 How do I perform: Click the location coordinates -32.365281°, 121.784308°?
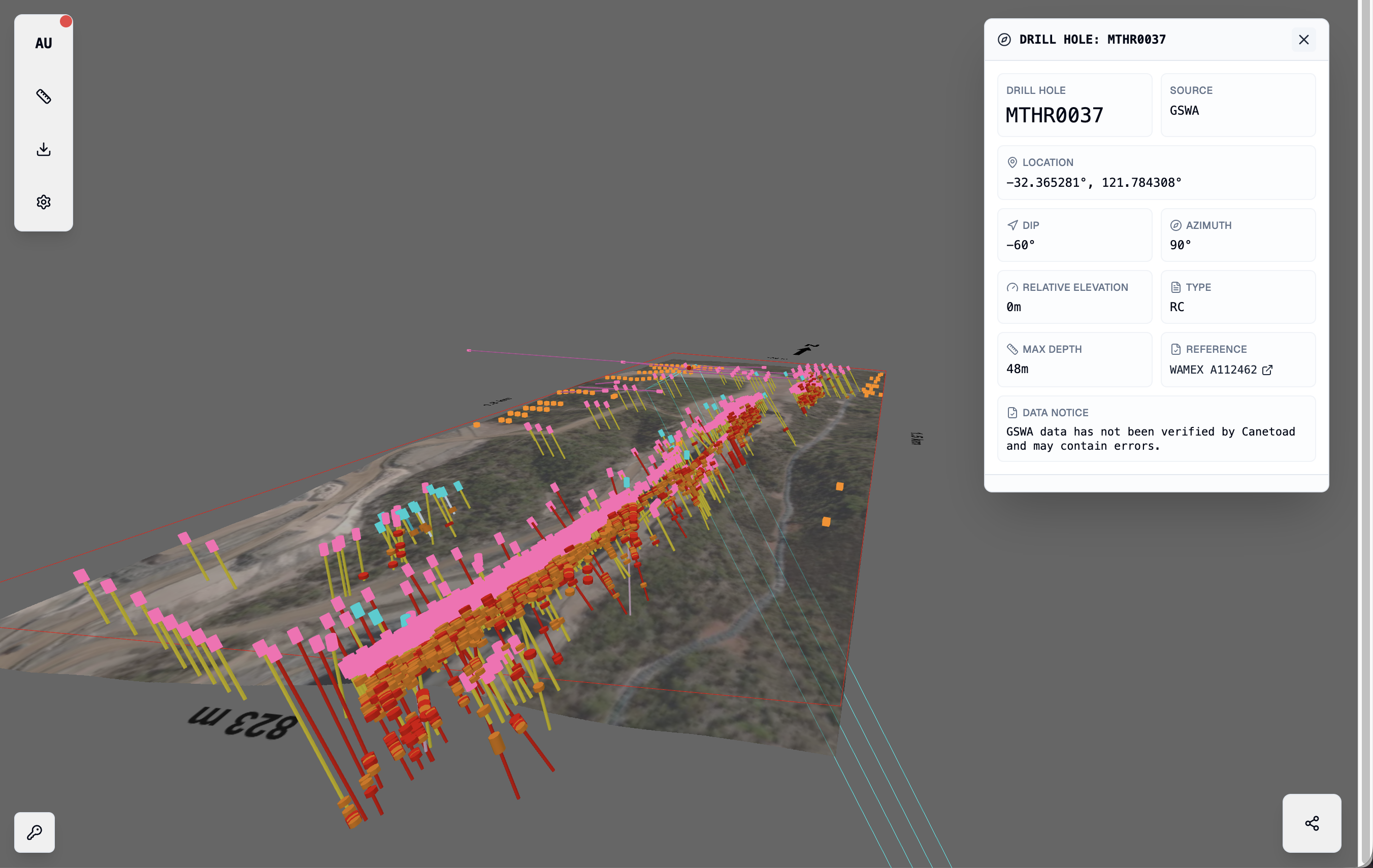(1094, 182)
